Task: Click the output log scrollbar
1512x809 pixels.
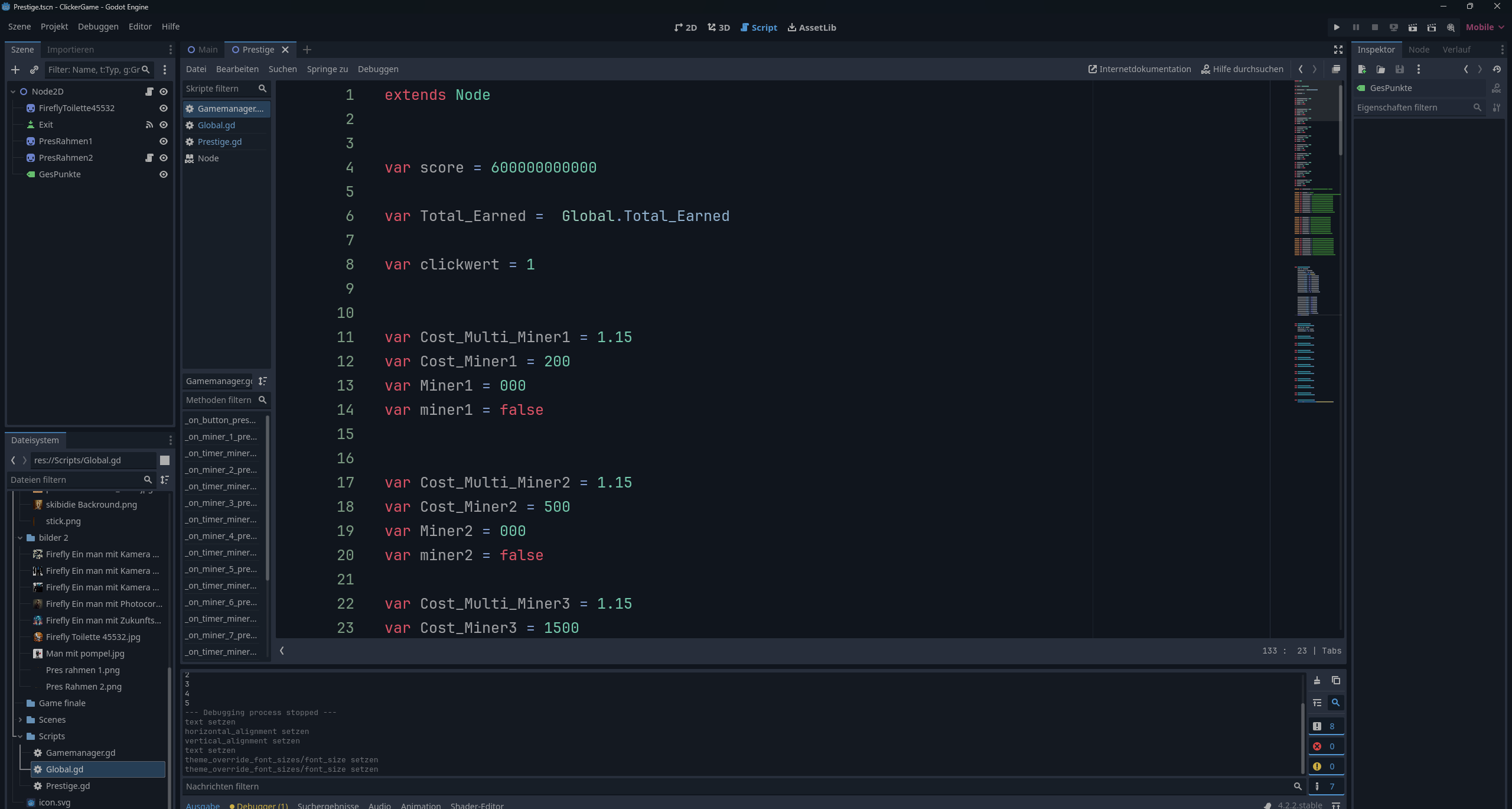Action: 1303,739
